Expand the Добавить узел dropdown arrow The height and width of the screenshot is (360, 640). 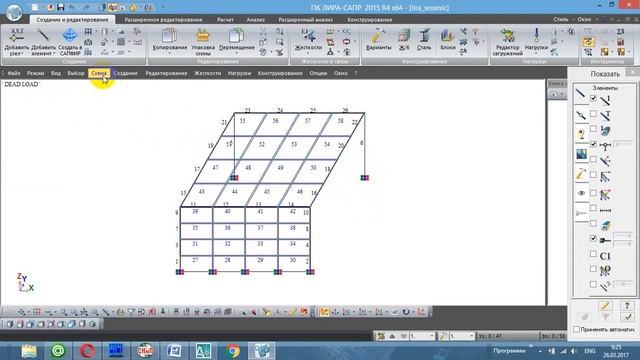[x=22, y=54]
